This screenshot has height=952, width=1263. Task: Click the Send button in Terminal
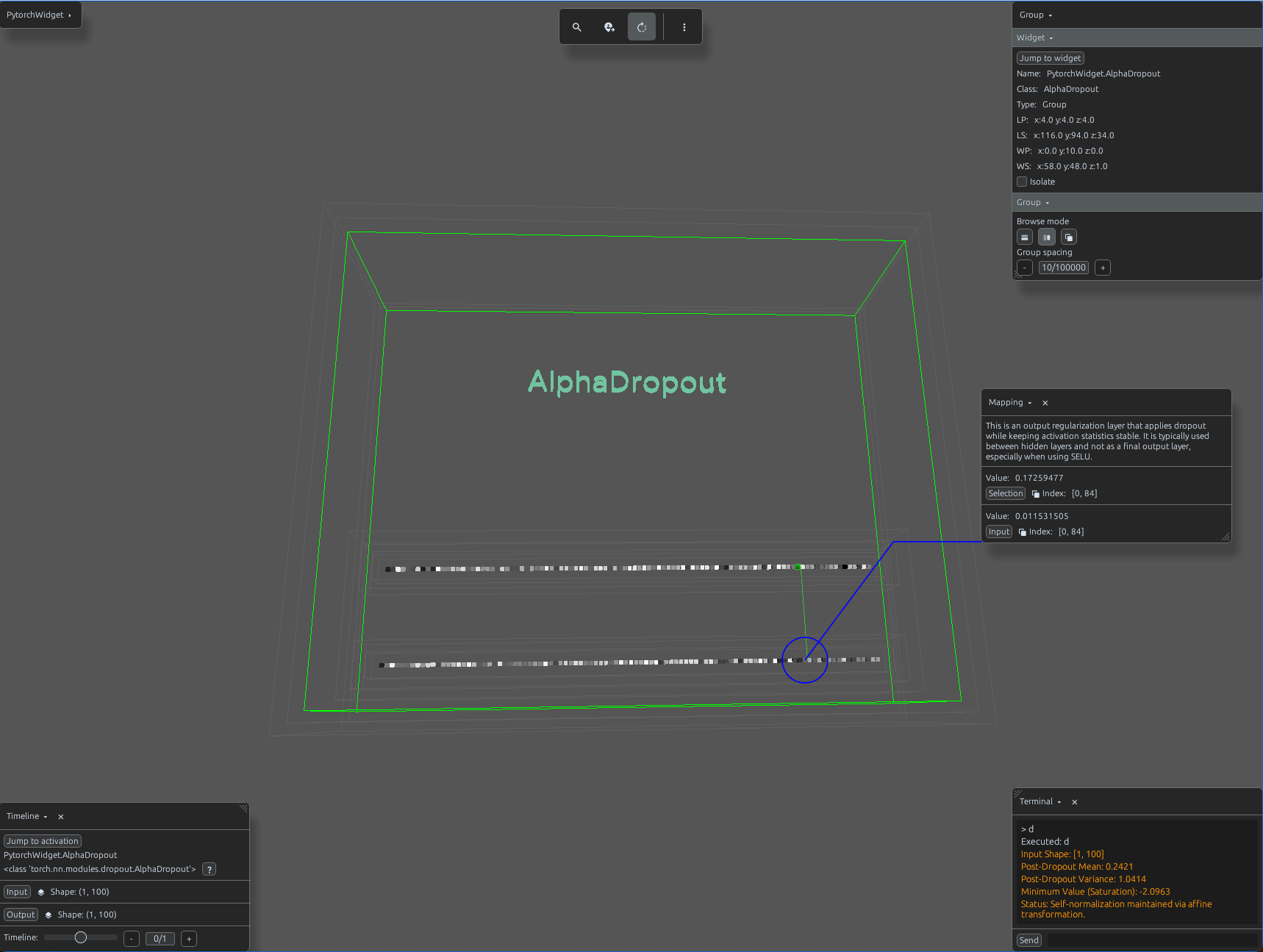pos(1029,940)
